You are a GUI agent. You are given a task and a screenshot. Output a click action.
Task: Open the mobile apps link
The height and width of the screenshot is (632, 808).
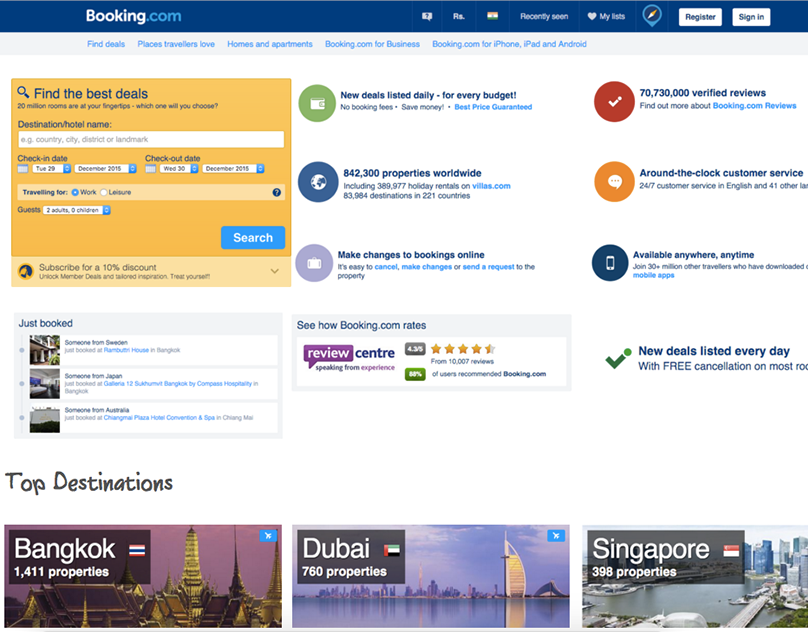point(653,275)
